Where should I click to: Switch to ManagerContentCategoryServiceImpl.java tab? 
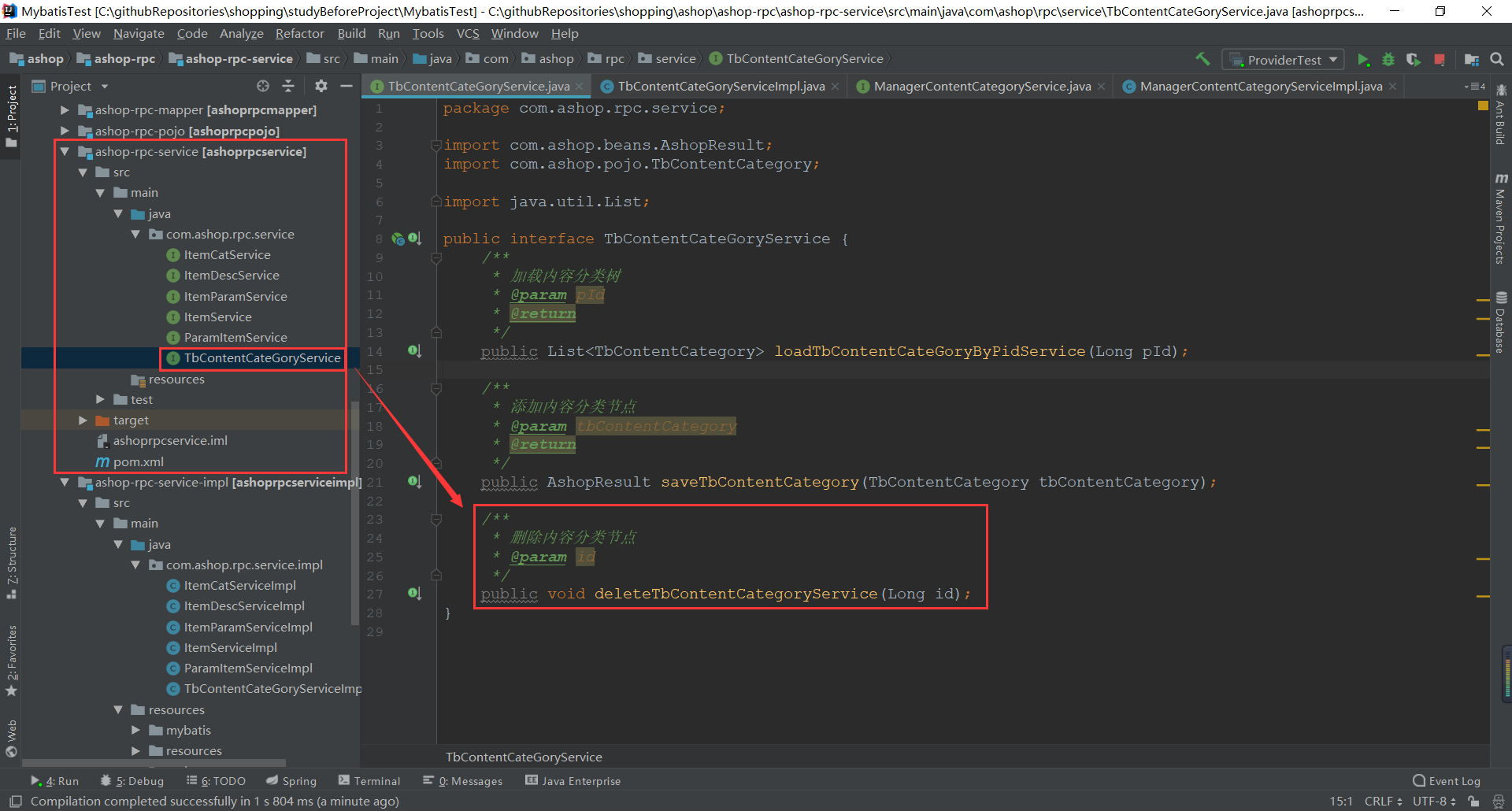coord(1261,87)
